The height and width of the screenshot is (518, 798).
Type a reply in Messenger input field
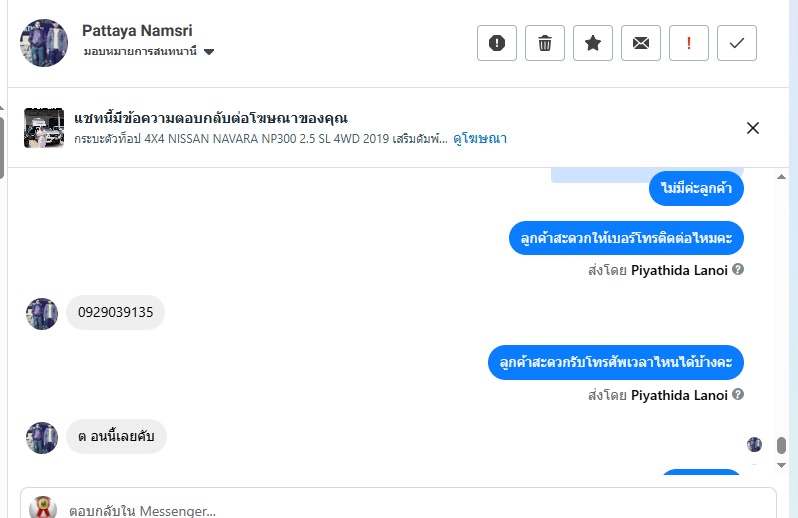[x=400, y=510]
